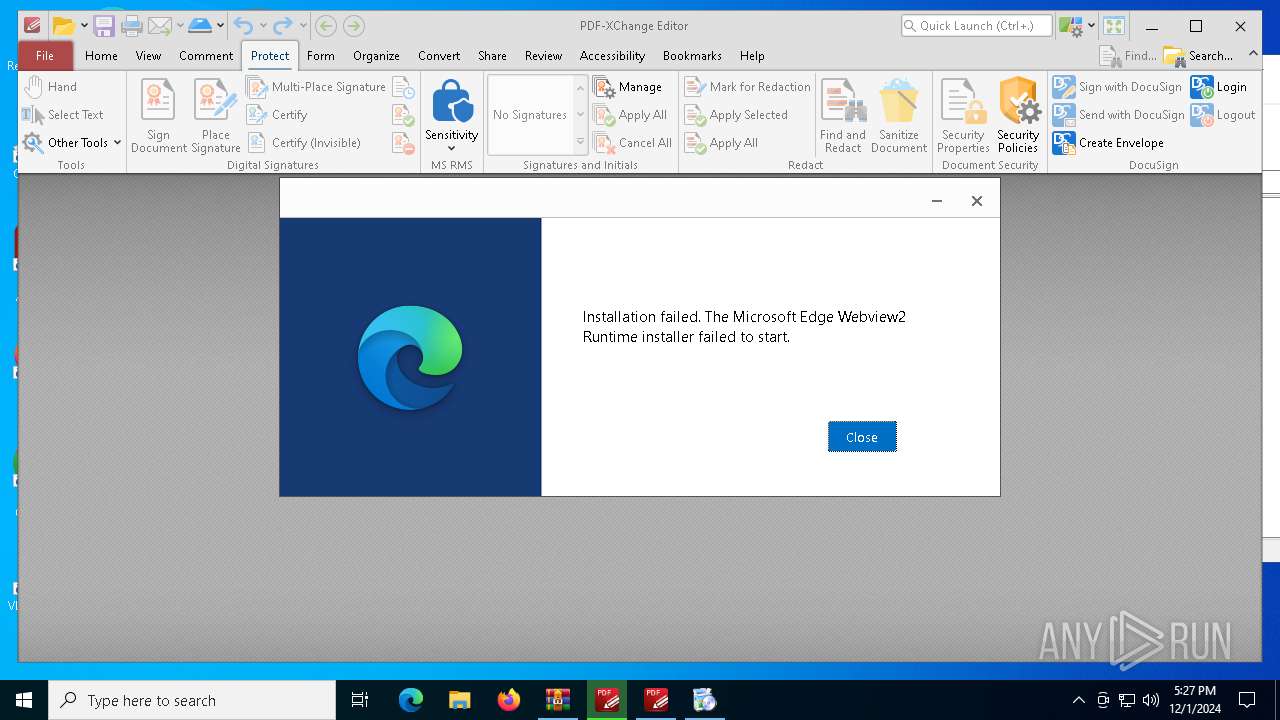Click the timestamp document icon with clock

pyautogui.click(x=404, y=87)
